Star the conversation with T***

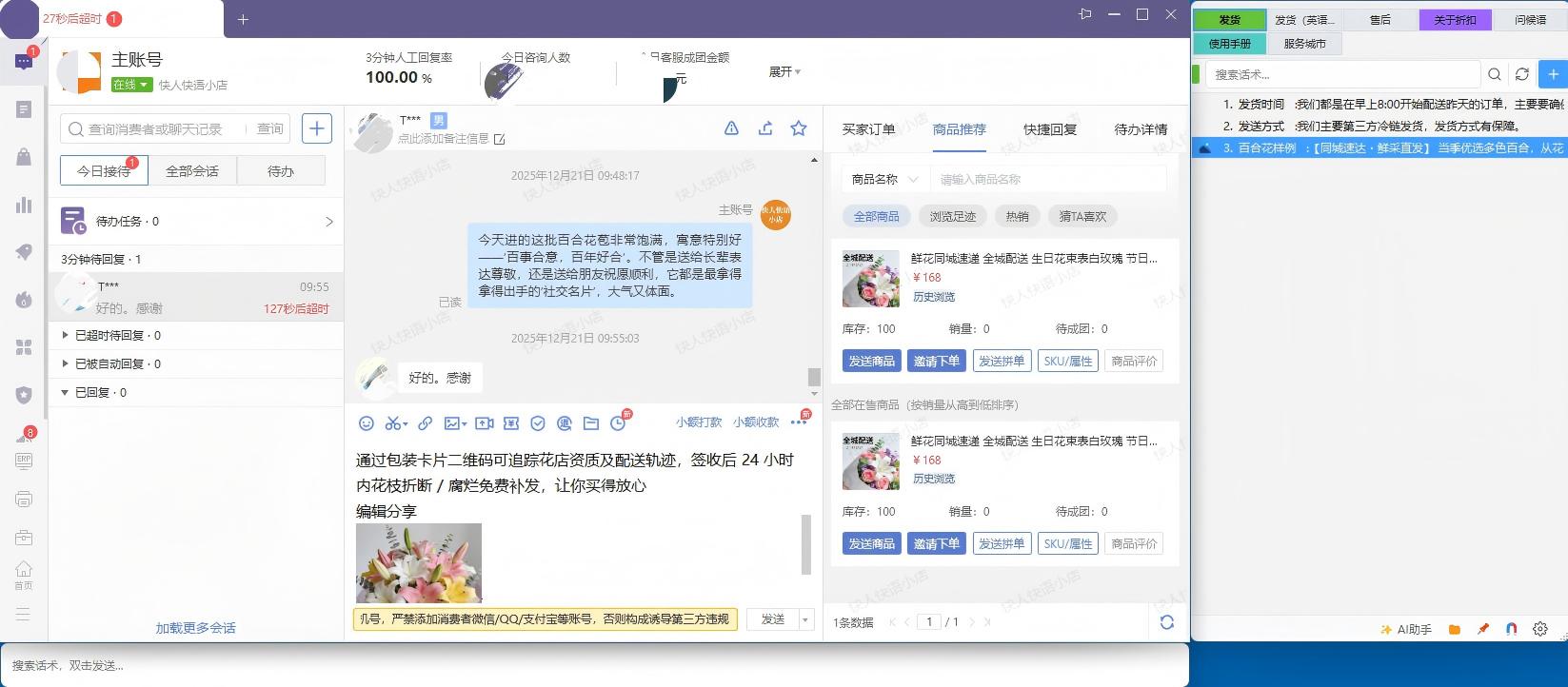(799, 128)
